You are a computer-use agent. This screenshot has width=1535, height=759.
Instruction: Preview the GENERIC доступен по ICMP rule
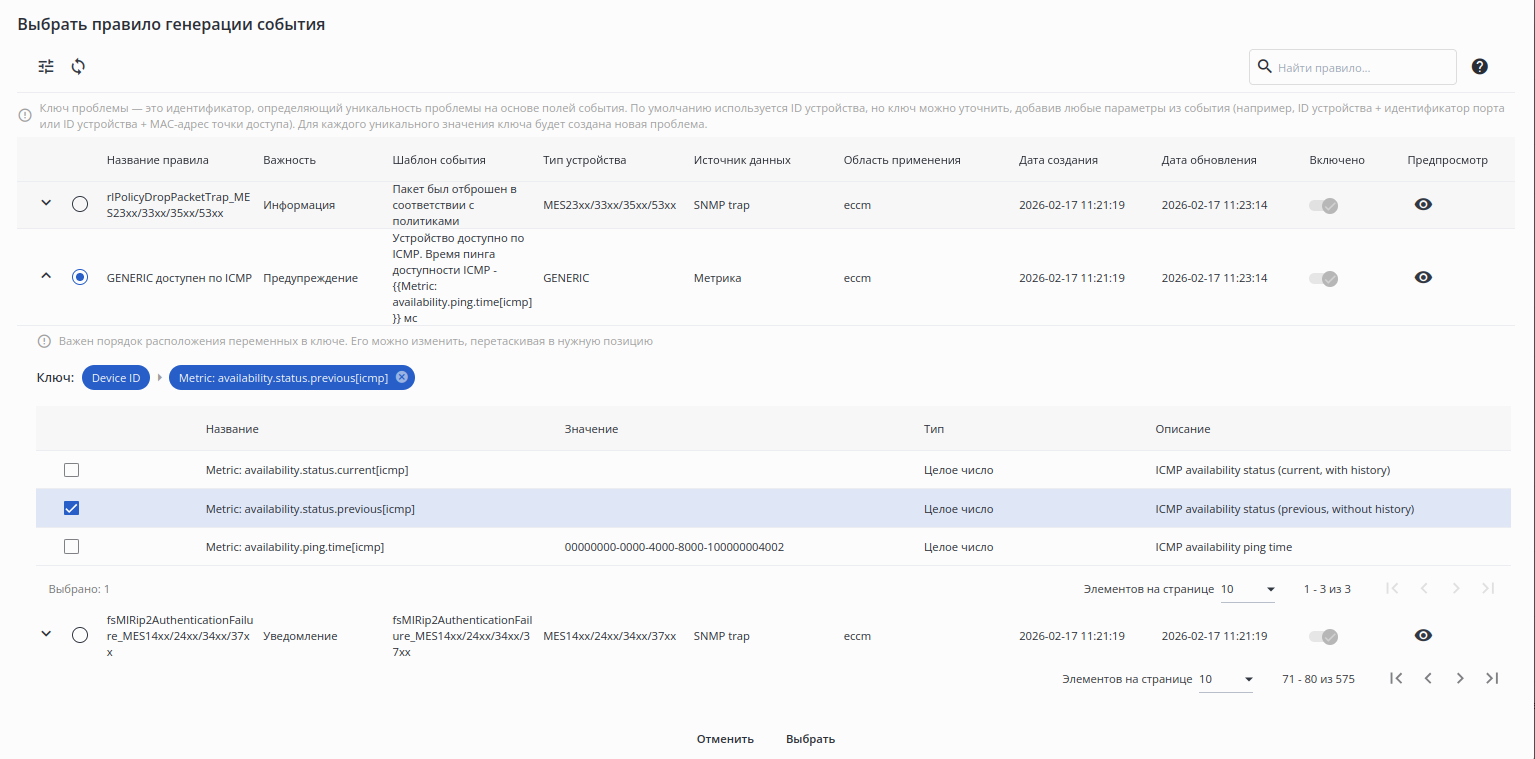tap(1423, 277)
